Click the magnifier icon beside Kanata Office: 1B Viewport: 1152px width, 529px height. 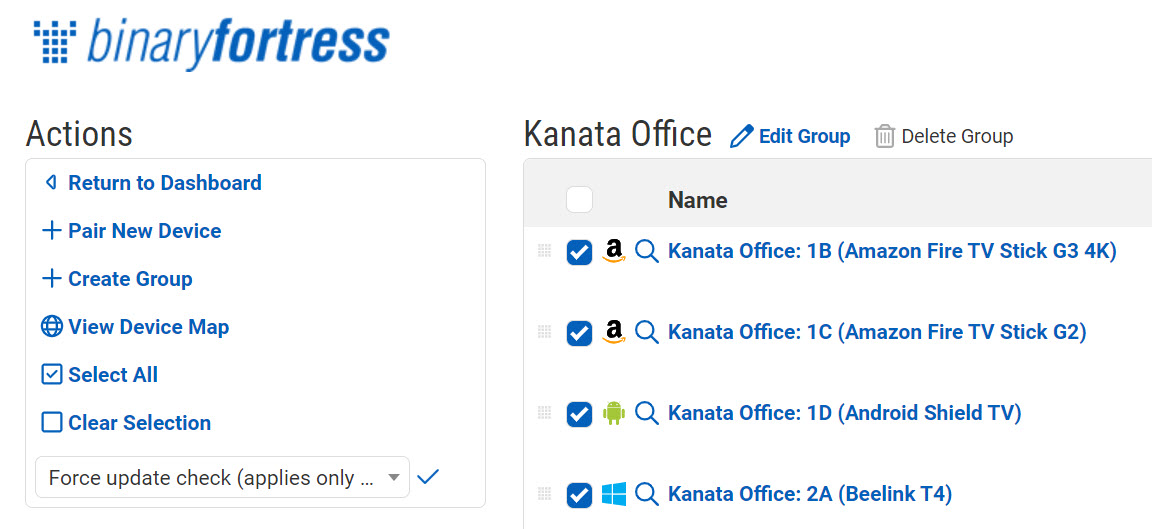[x=647, y=251]
